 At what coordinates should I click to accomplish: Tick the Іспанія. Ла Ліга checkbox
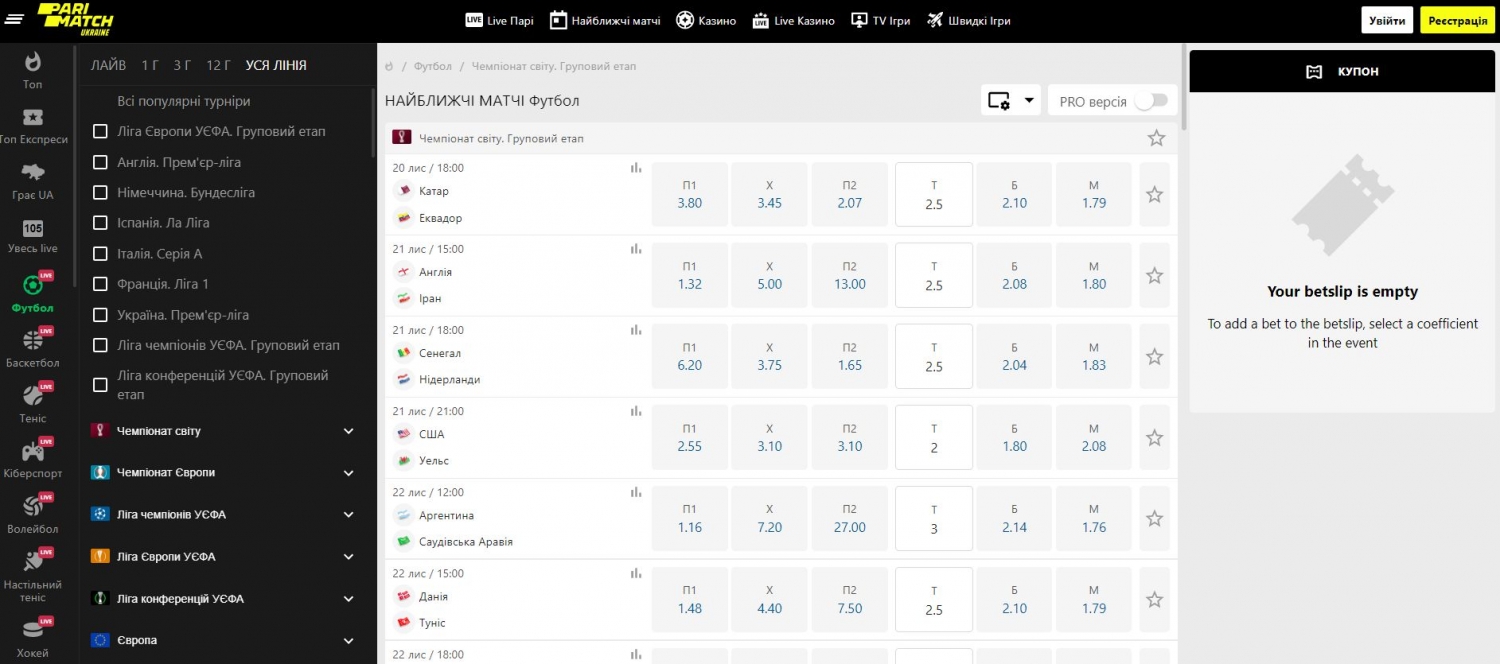100,223
